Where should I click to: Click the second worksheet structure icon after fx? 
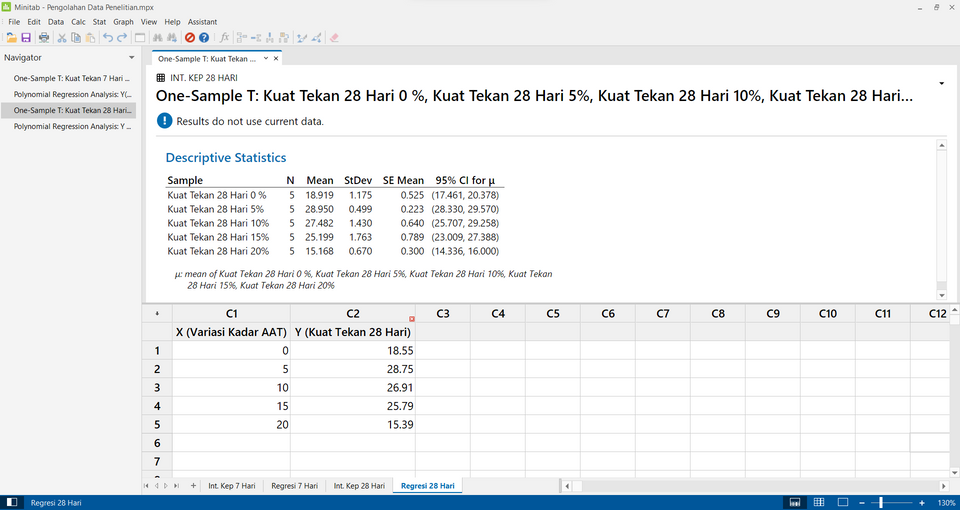click(x=256, y=37)
